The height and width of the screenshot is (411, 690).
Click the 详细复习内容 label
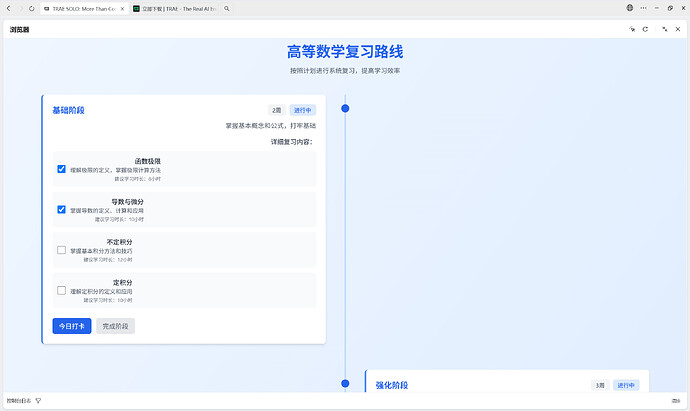click(x=291, y=142)
